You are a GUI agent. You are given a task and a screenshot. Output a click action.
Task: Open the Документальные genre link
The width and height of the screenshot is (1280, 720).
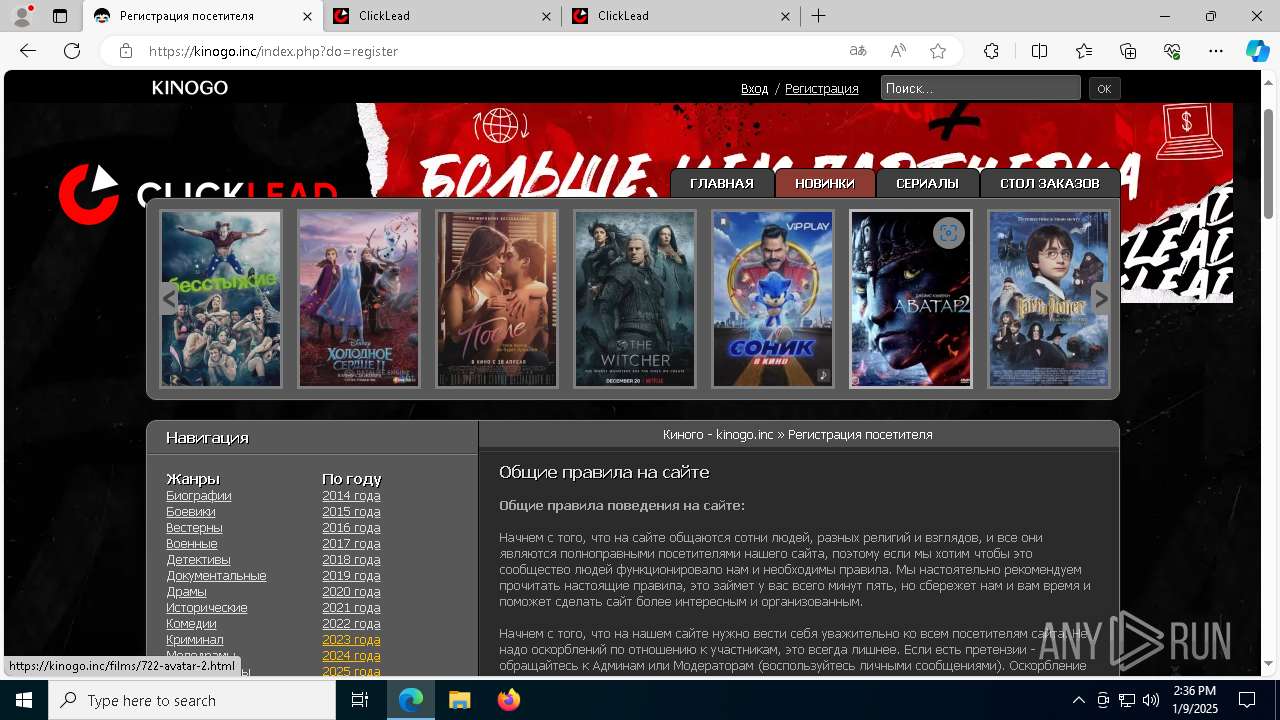click(x=216, y=575)
